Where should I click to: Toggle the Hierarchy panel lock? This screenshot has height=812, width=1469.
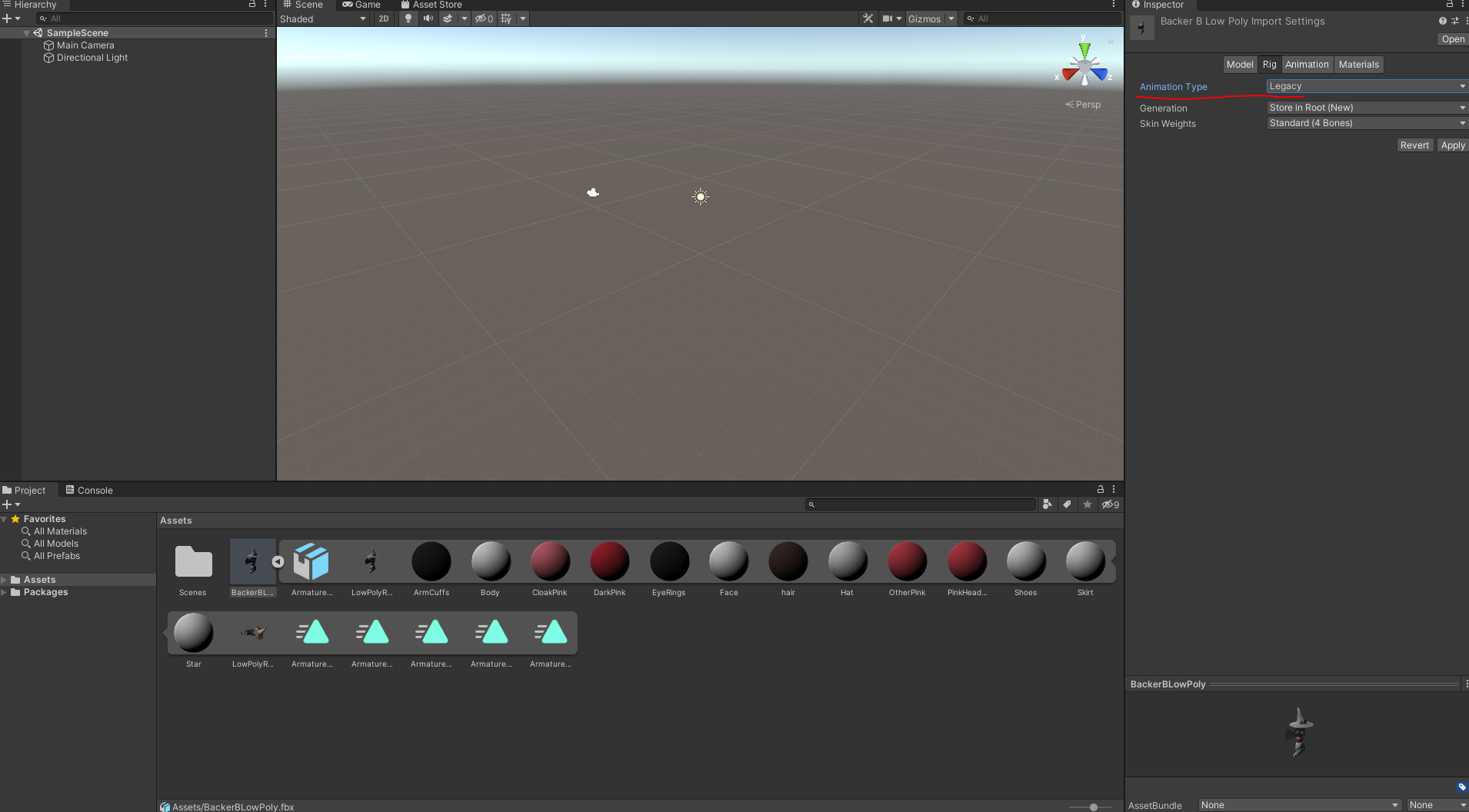(252, 5)
